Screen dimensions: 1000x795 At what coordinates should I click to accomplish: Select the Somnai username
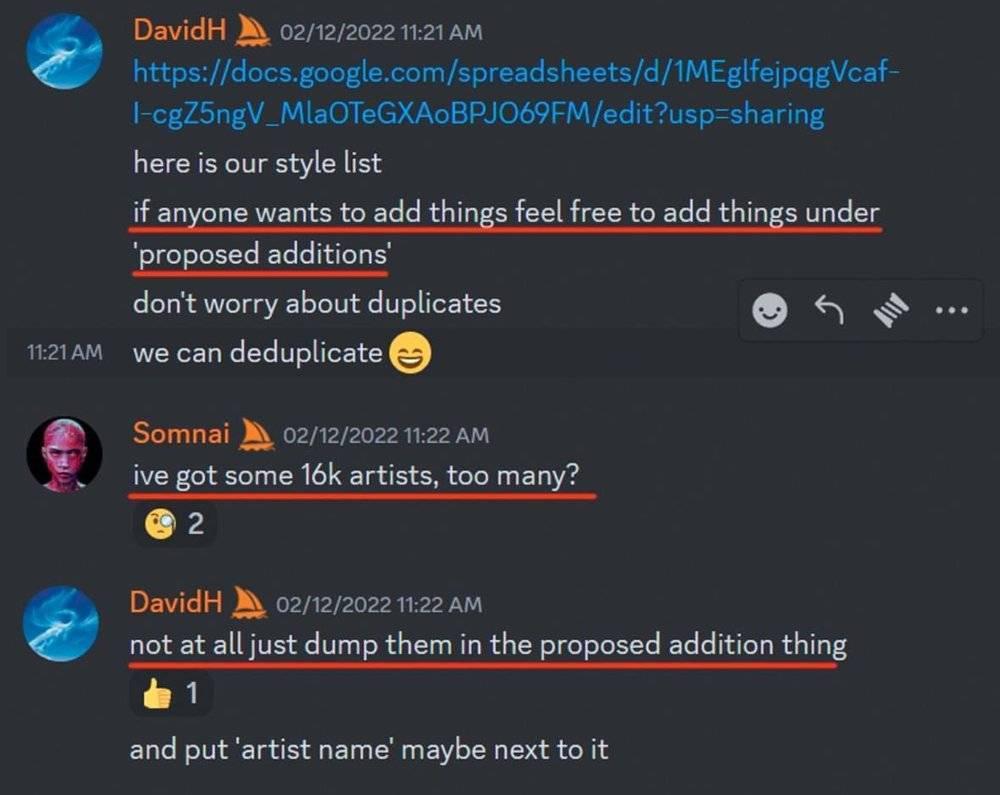pyautogui.click(x=181, y=434)
